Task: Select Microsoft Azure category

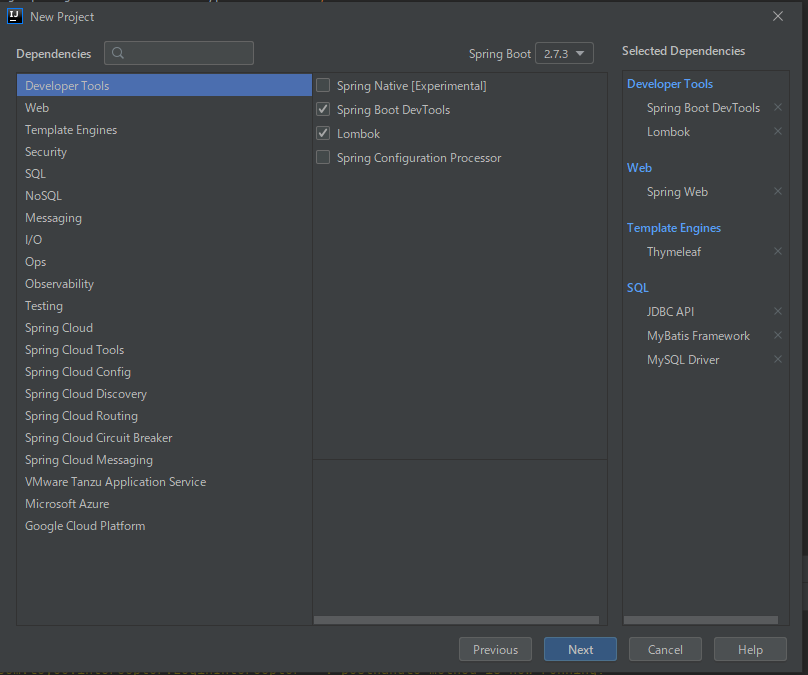Action: [164, 504]
